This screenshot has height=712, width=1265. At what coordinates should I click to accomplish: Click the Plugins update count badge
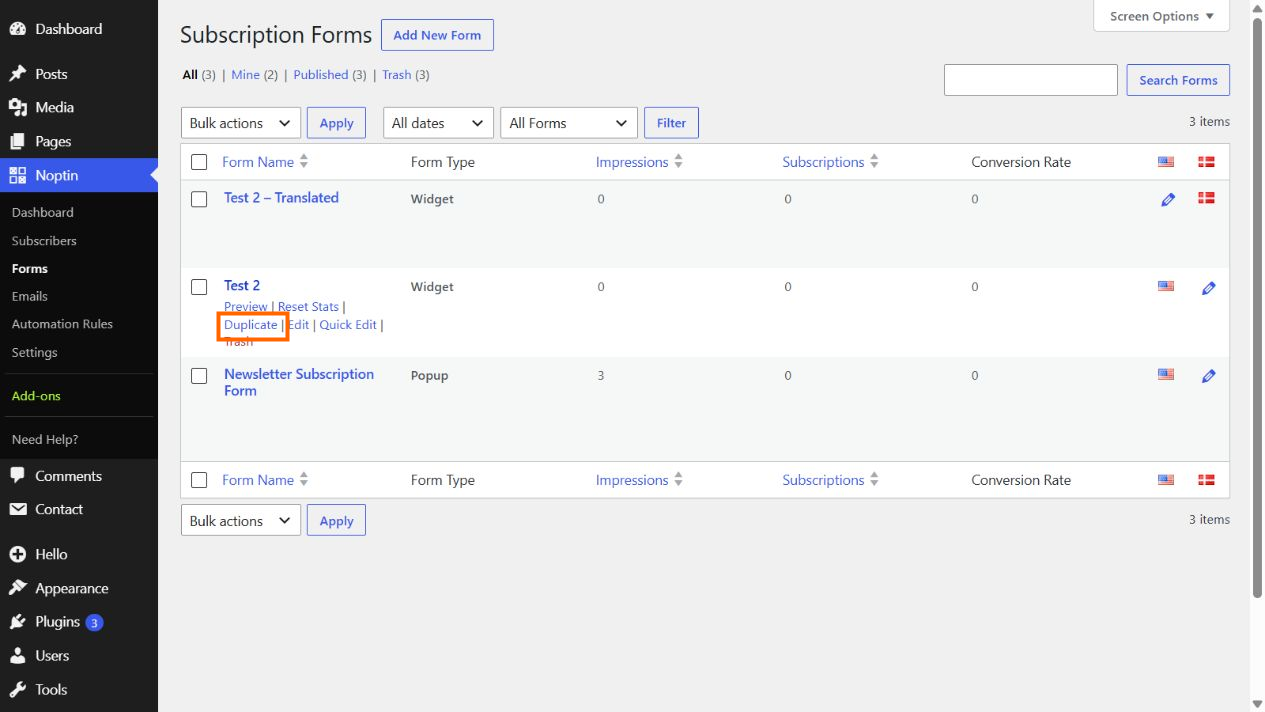pos(94,622)
